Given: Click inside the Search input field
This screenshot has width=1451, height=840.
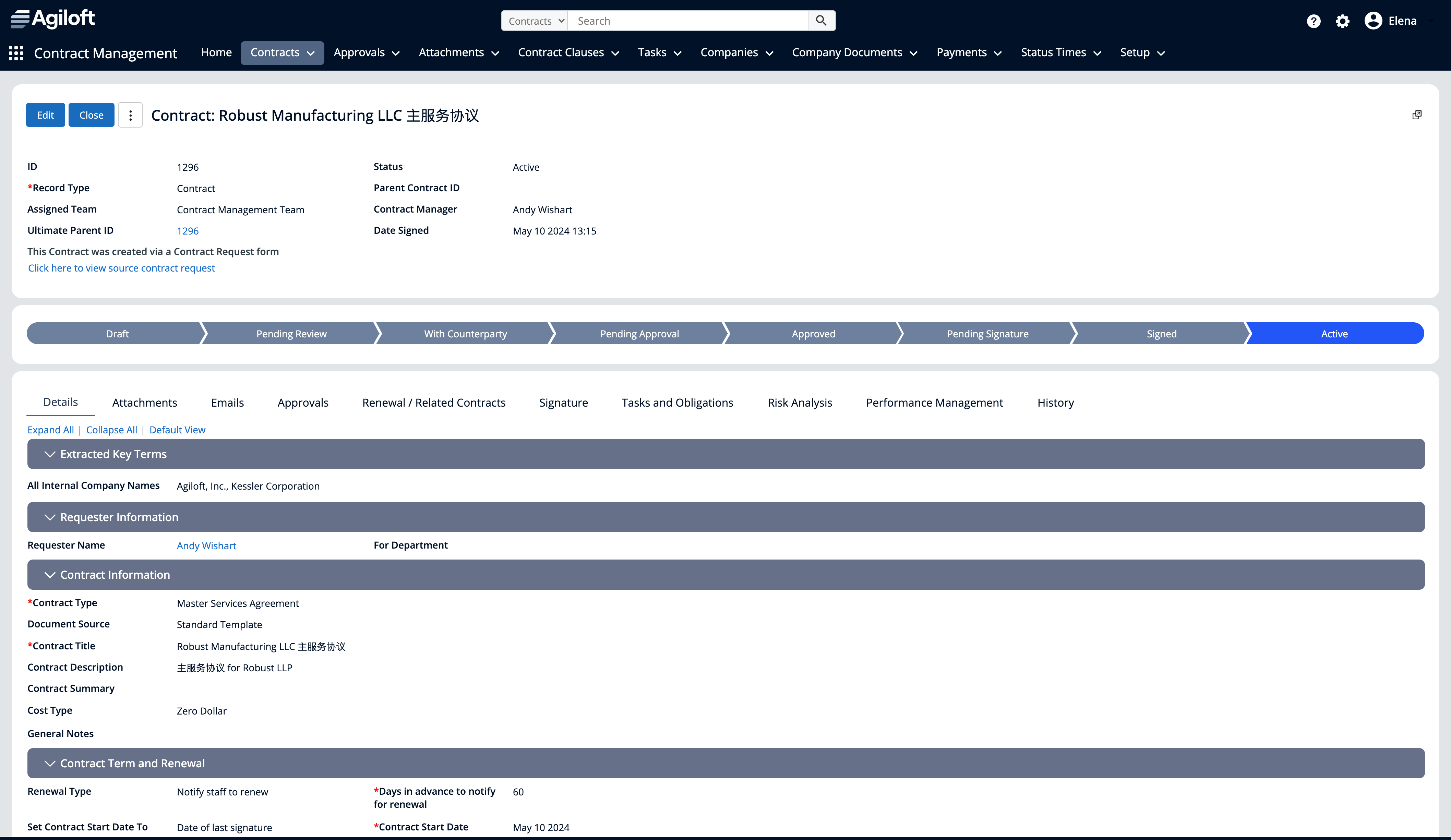Looking at the screenshot, I should (x=685, y=20).
